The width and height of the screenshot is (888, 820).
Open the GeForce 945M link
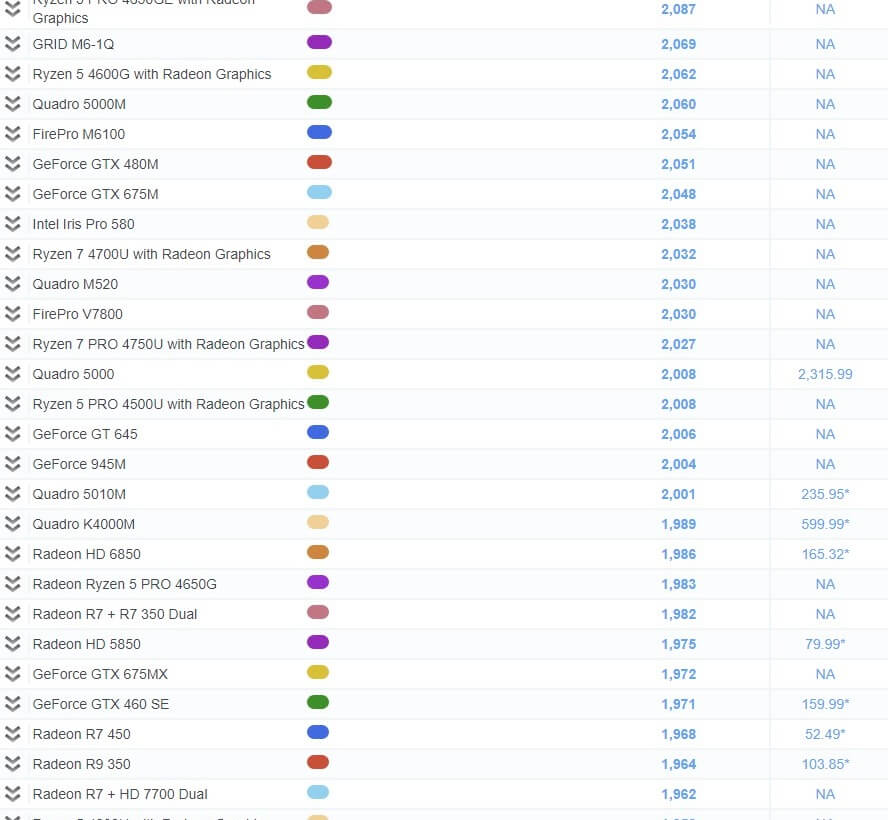click(x=79, y=464)
